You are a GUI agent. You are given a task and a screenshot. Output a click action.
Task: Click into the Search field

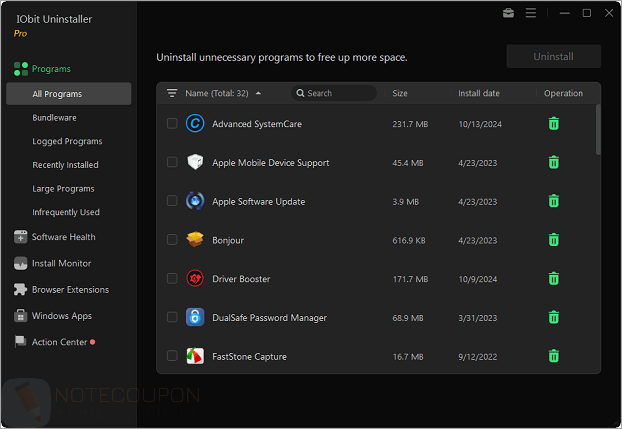(334, 93)
